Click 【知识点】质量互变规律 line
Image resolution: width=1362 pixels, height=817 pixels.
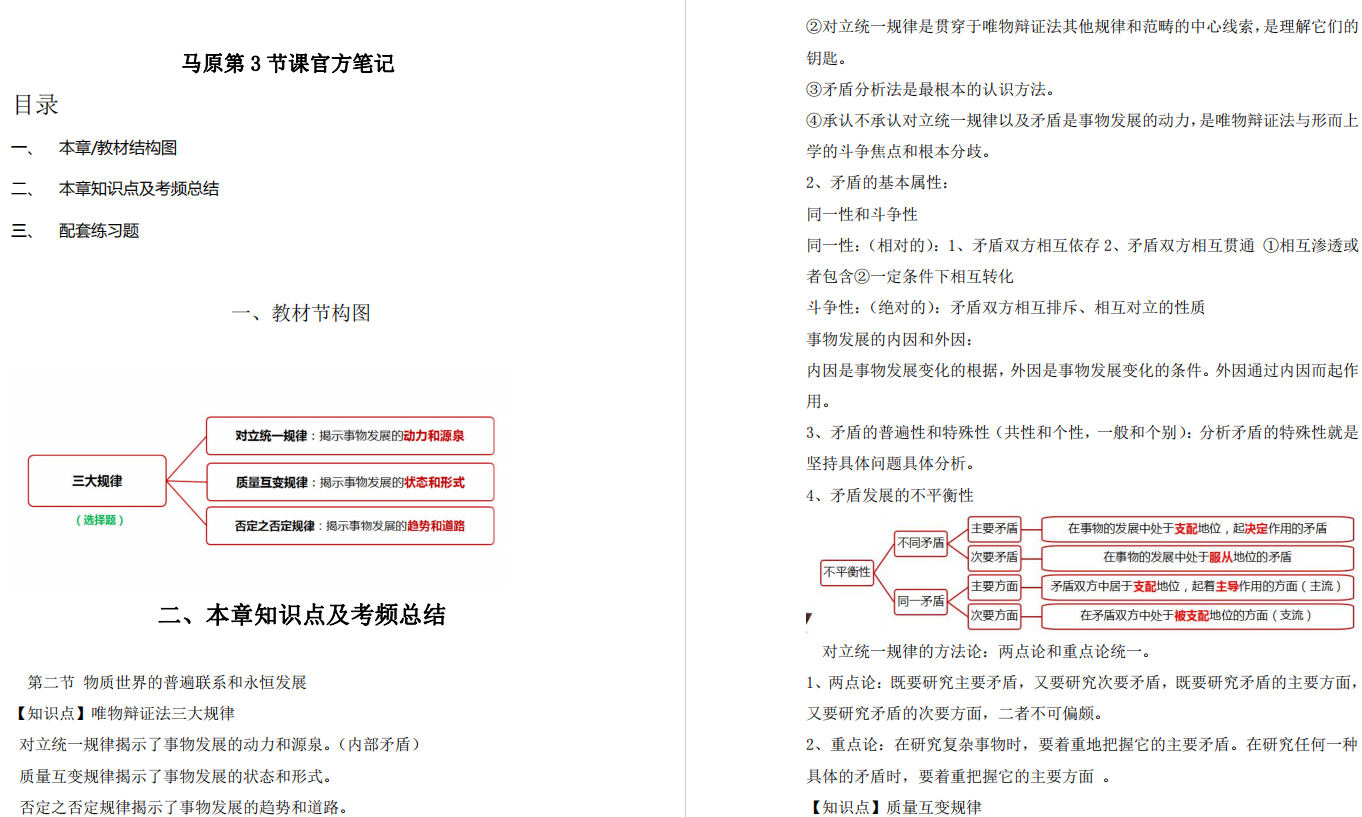tap(894, 807)
